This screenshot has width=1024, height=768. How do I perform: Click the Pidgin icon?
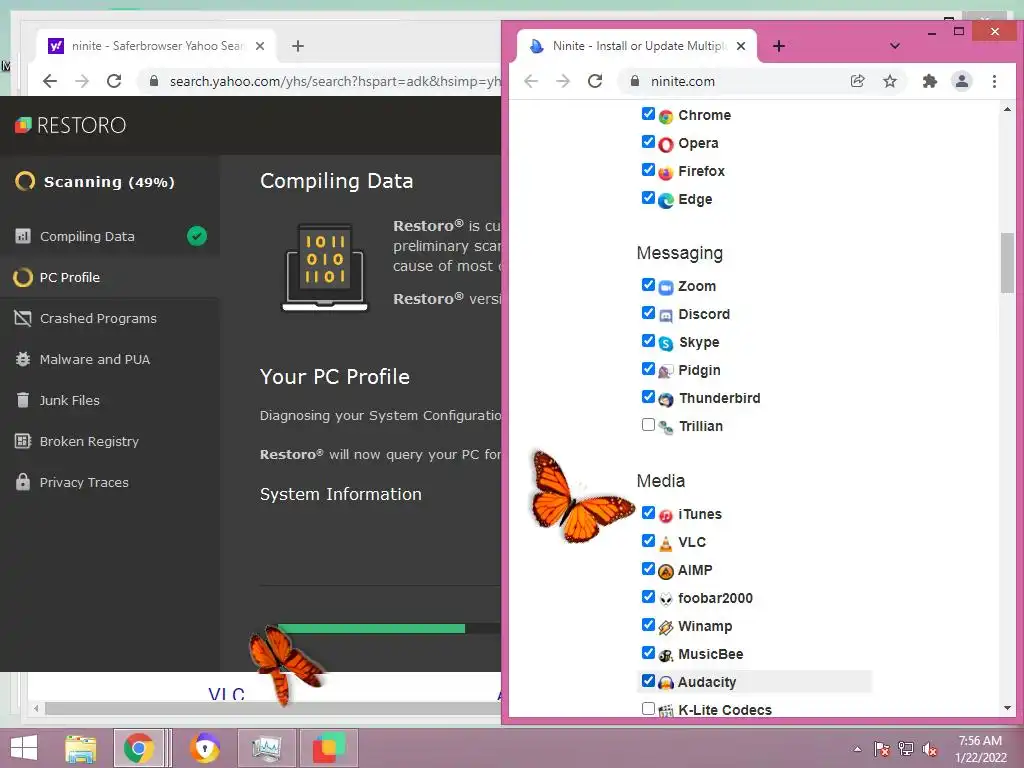[665, 372]
